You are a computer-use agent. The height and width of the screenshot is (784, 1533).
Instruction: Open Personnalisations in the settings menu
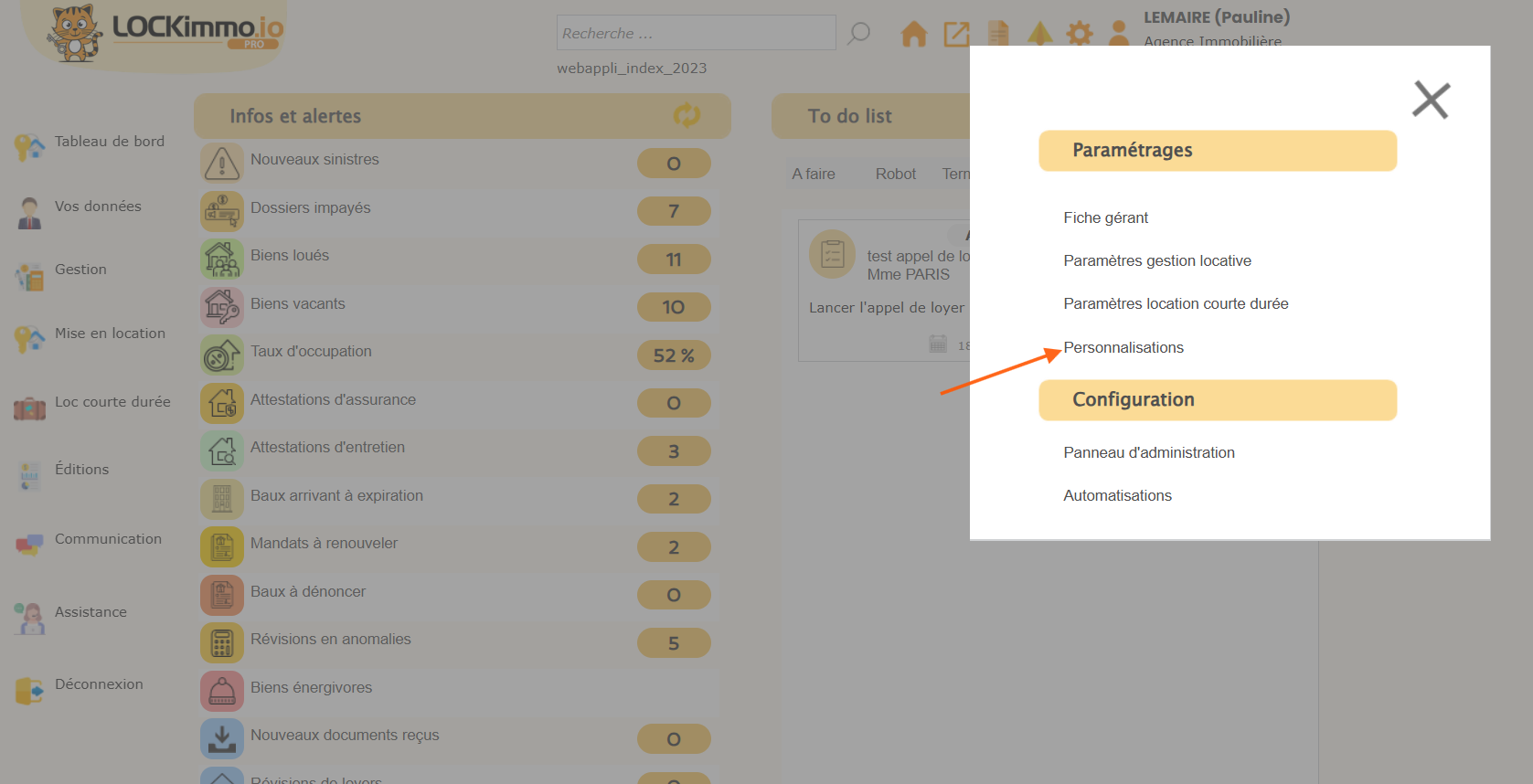[x=1123, y=347]
